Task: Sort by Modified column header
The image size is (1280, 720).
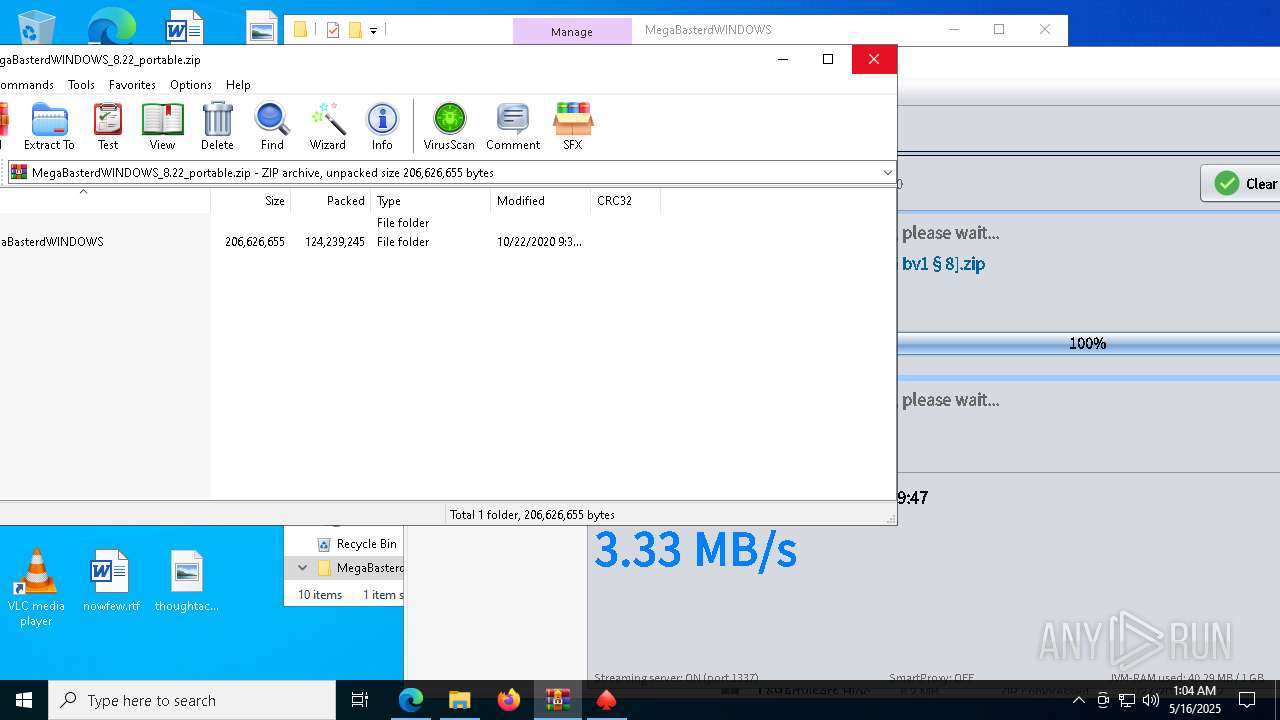Action: pyautogui.click(x=540, y=201)
